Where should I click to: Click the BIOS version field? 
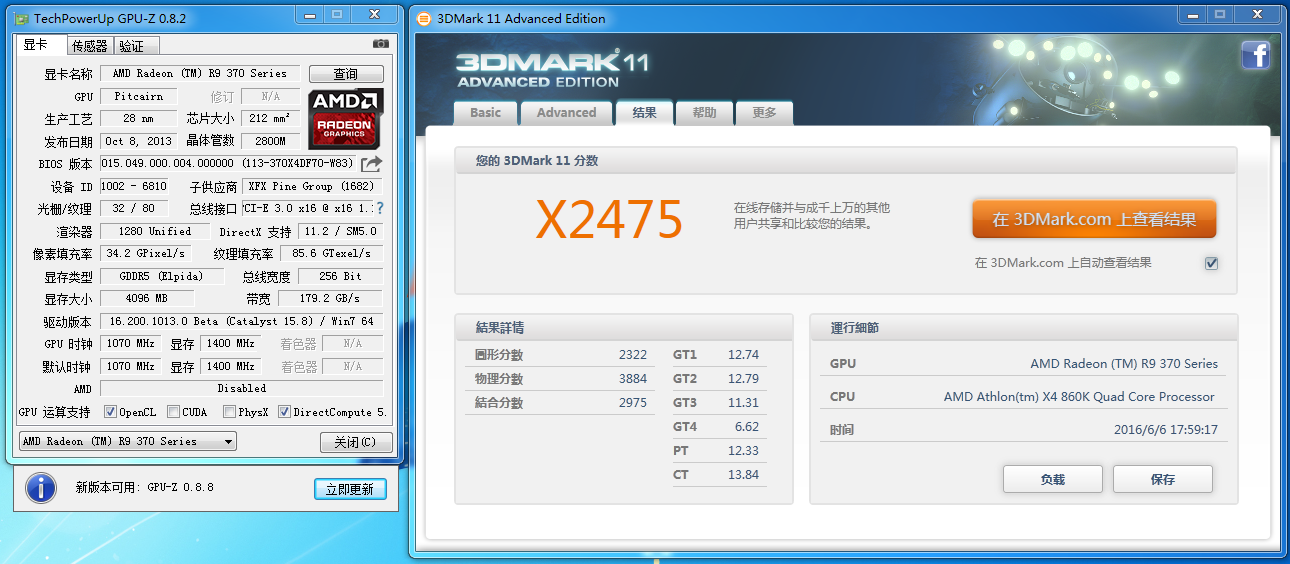227,164
